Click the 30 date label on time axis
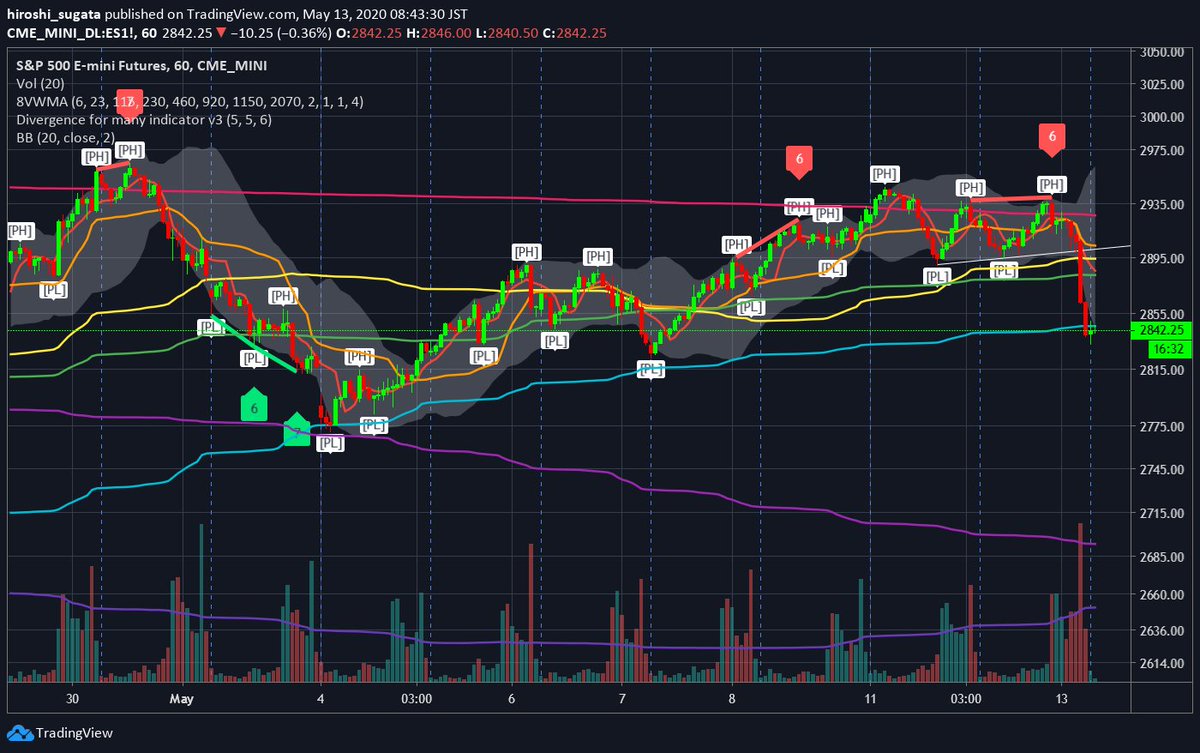The height and width of the screenshot is (753, 1200). [x=72, y=699]
